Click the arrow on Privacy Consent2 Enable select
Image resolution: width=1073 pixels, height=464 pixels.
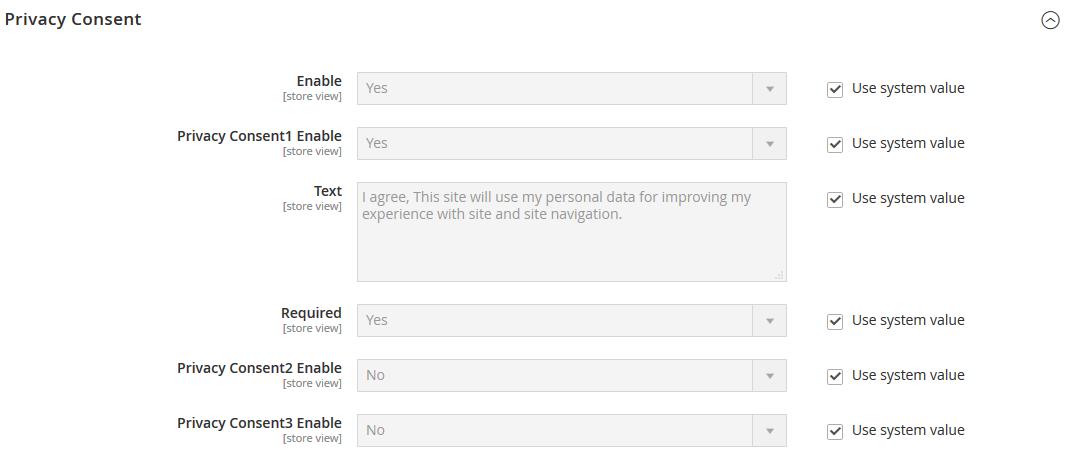coord(770,375)
